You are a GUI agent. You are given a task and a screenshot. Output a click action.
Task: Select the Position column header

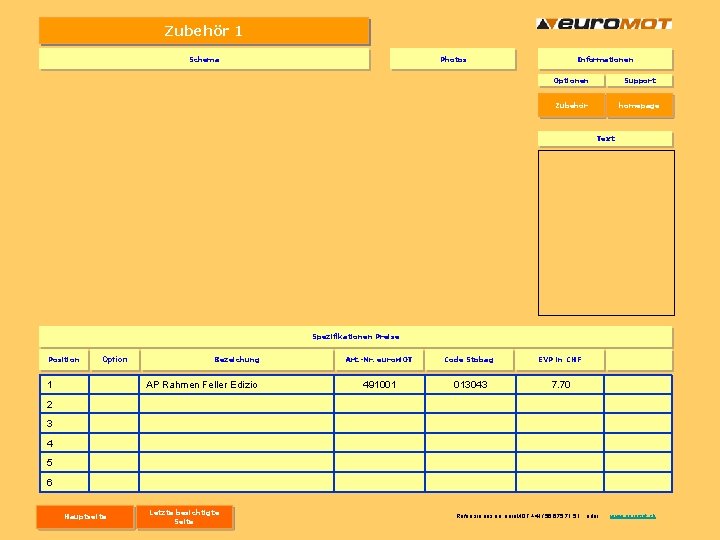coord(64,360)
